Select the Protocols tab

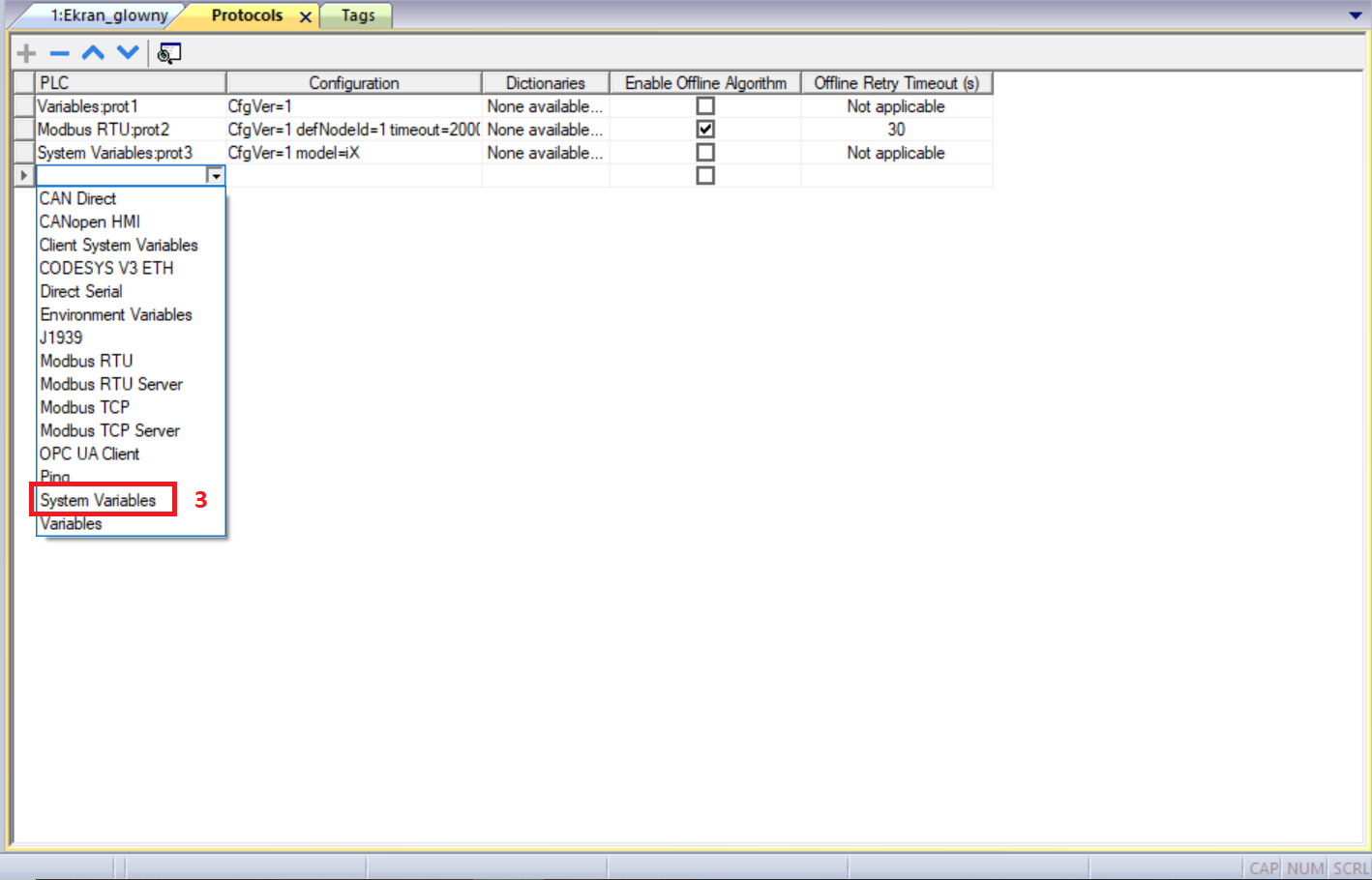[248, 15]
